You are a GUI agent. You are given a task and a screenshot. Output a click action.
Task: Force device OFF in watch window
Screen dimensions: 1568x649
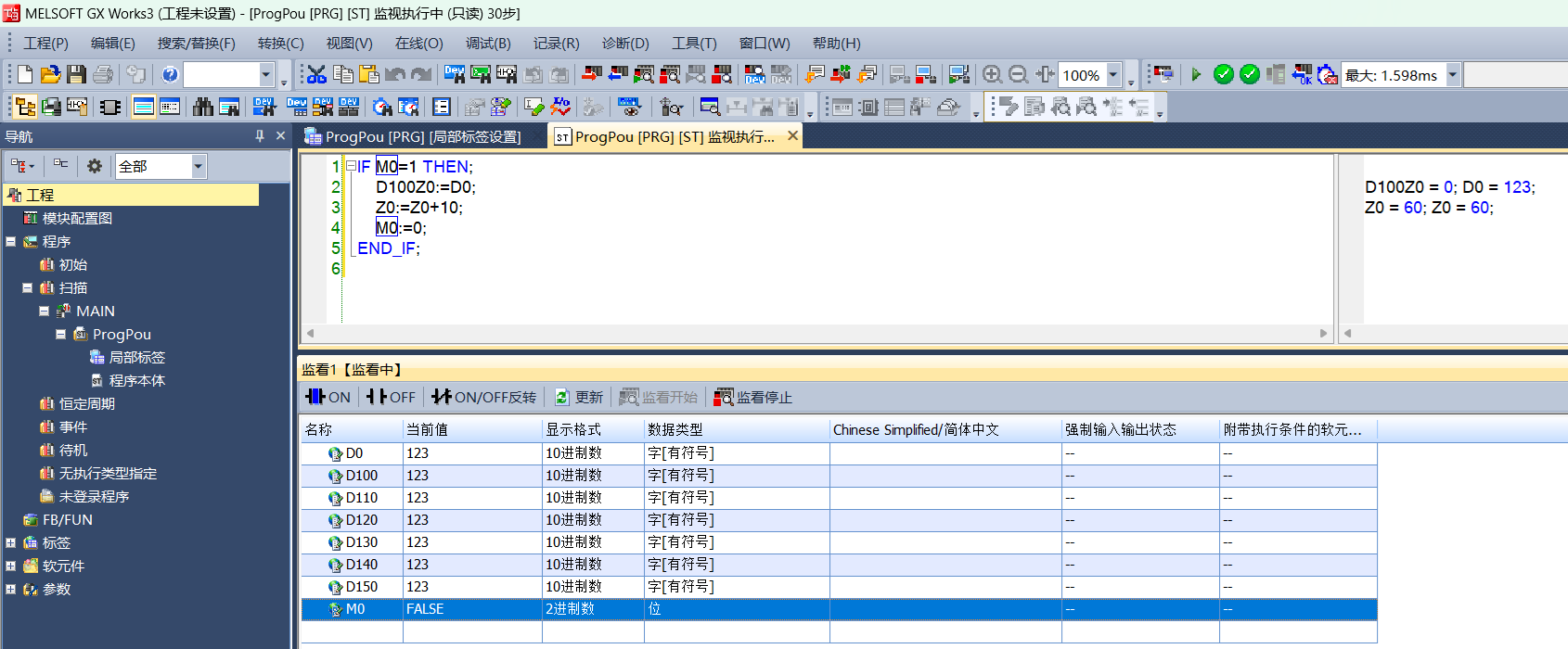tap(391, 397)
